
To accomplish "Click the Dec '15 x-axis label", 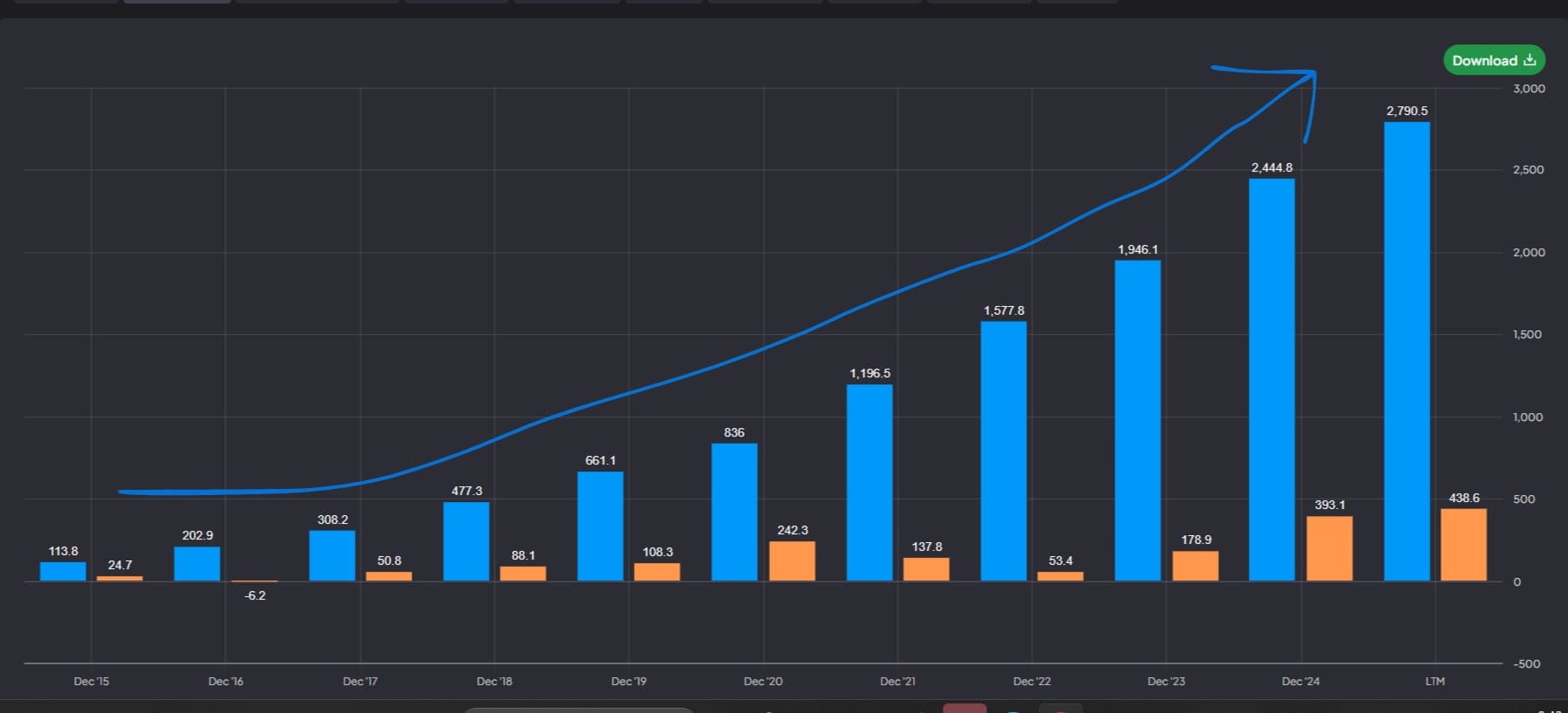I will pos(92,681).
